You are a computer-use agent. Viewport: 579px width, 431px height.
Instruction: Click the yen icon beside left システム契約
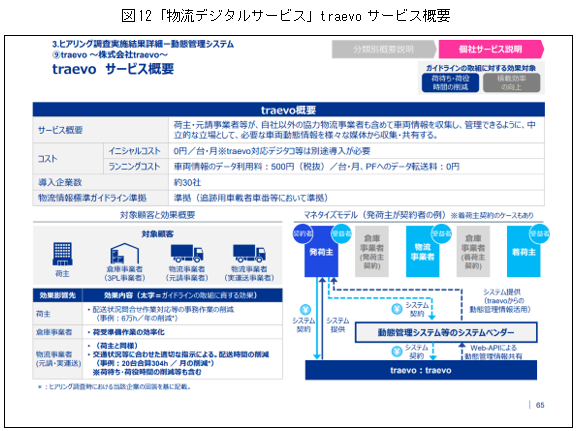point(305,309)
